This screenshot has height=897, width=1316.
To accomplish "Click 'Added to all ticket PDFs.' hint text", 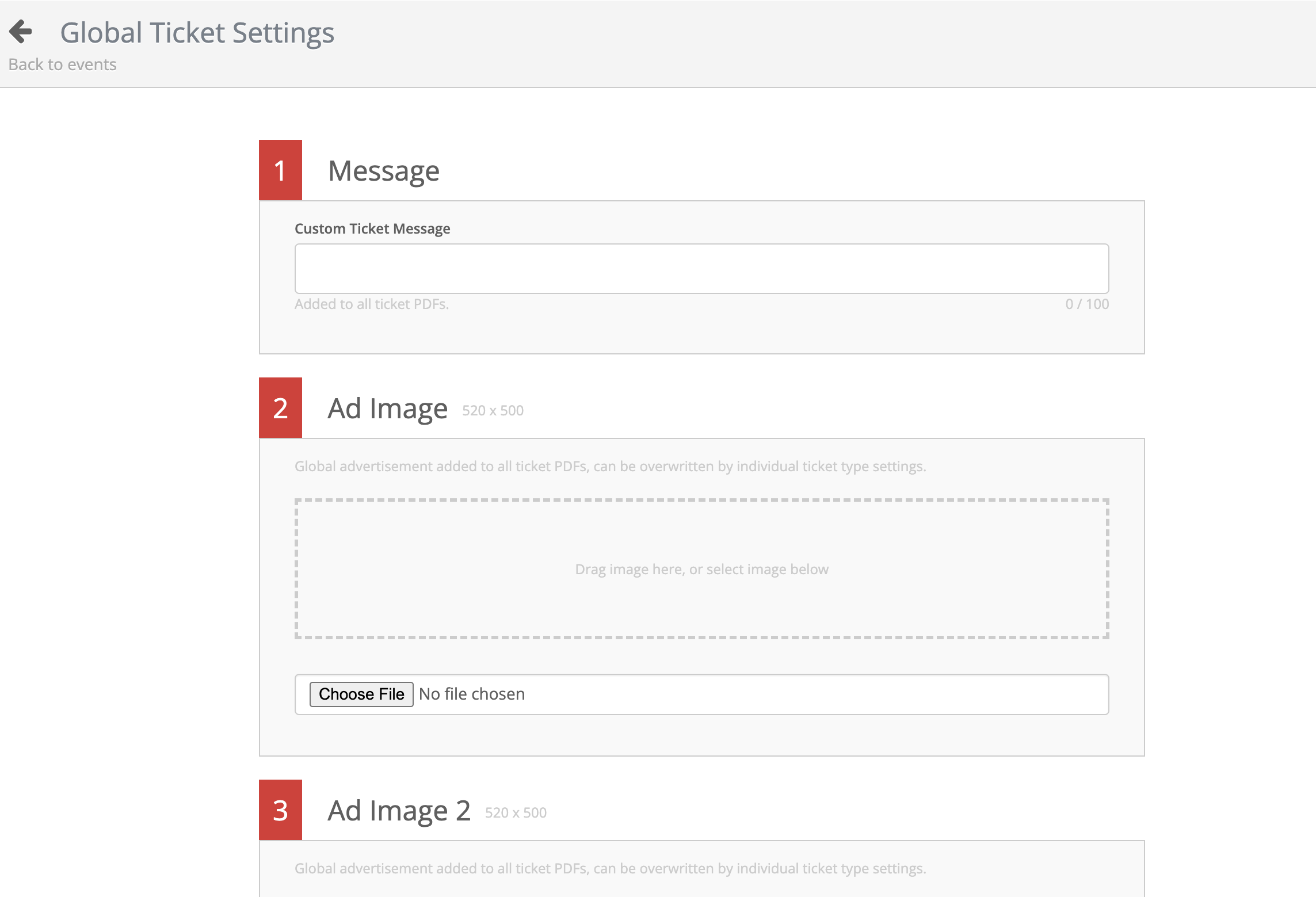I will [x=372, y=304].
